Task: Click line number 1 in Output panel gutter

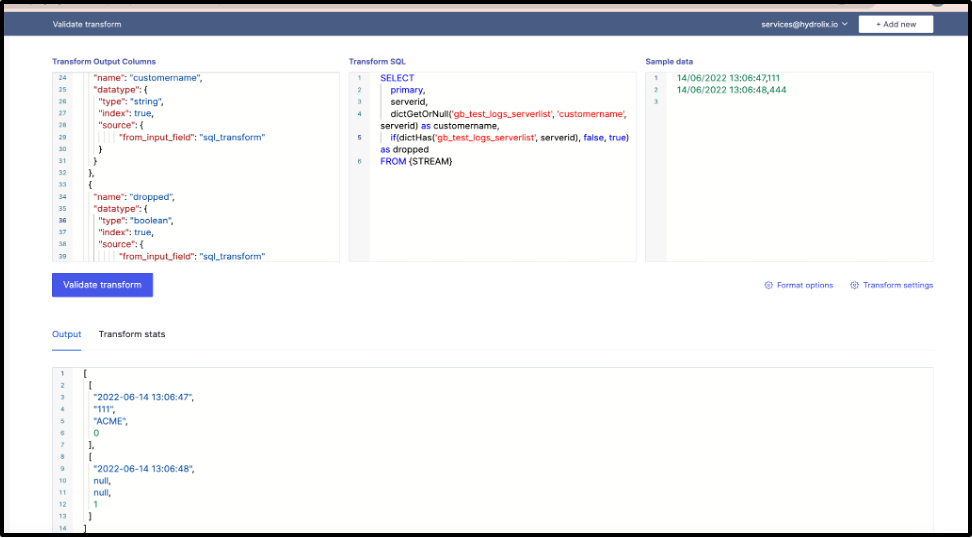Action: 62,374
